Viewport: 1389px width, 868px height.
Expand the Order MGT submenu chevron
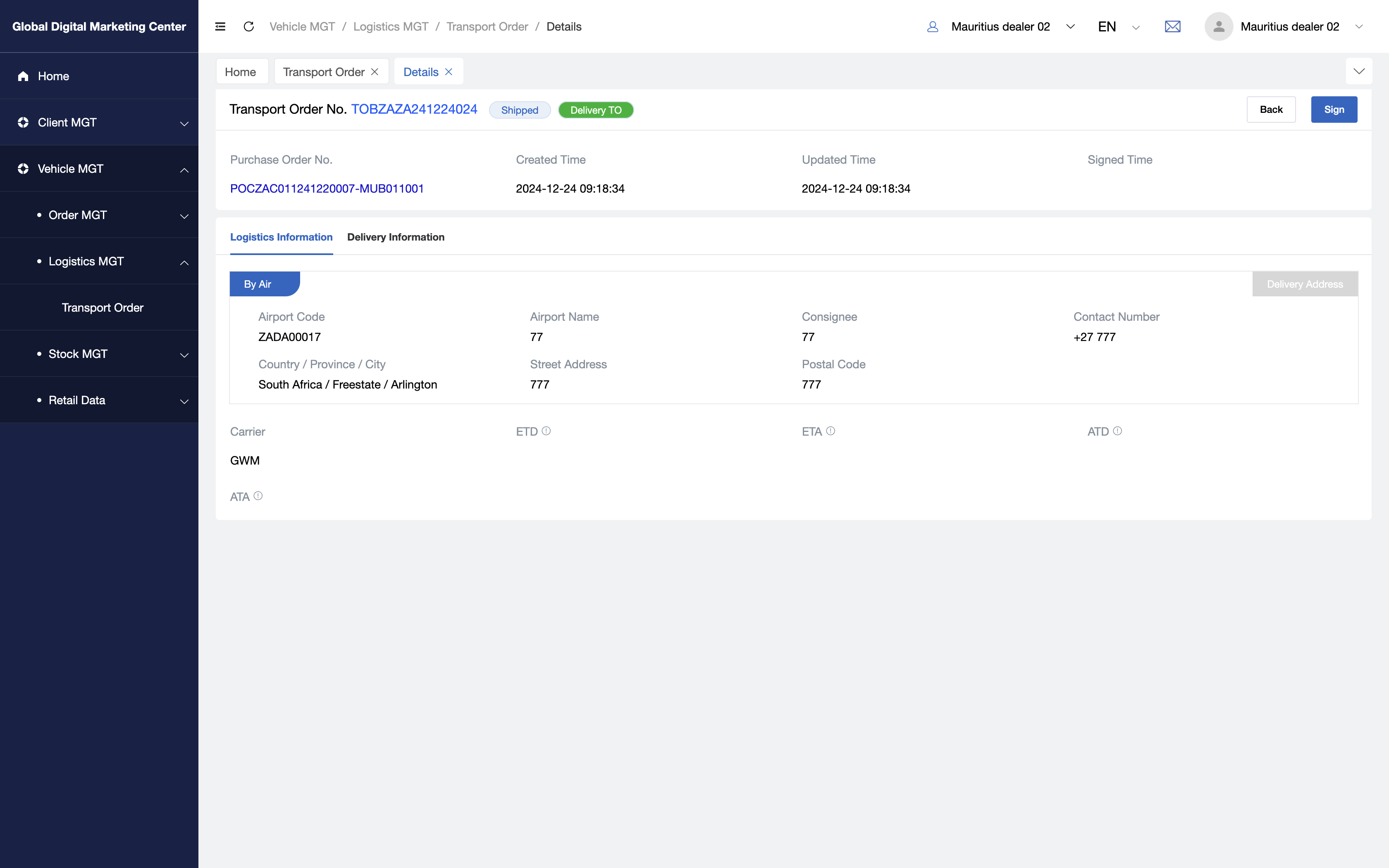point(184,216)
